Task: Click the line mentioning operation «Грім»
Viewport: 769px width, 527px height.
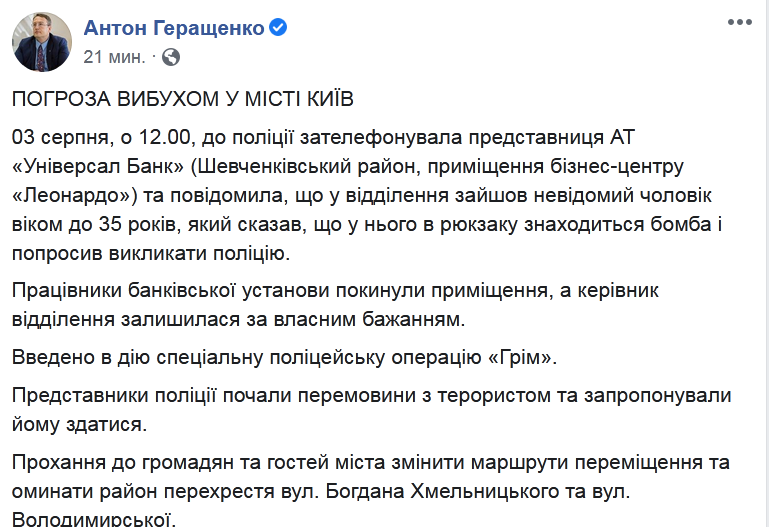Action: click(x=284, y=357)
